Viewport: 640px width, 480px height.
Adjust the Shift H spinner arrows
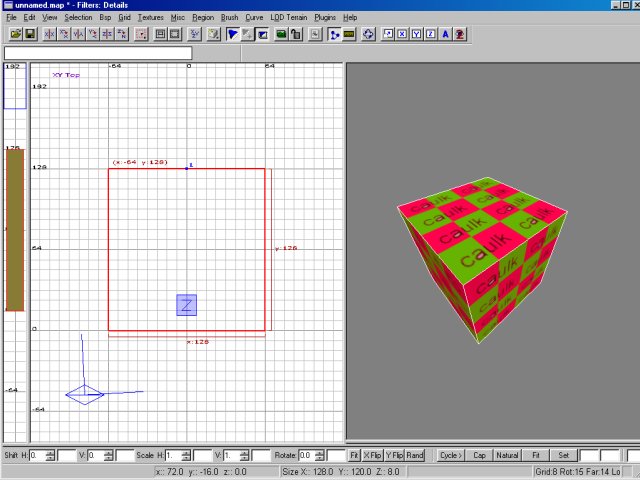click(x=50, y=456)
